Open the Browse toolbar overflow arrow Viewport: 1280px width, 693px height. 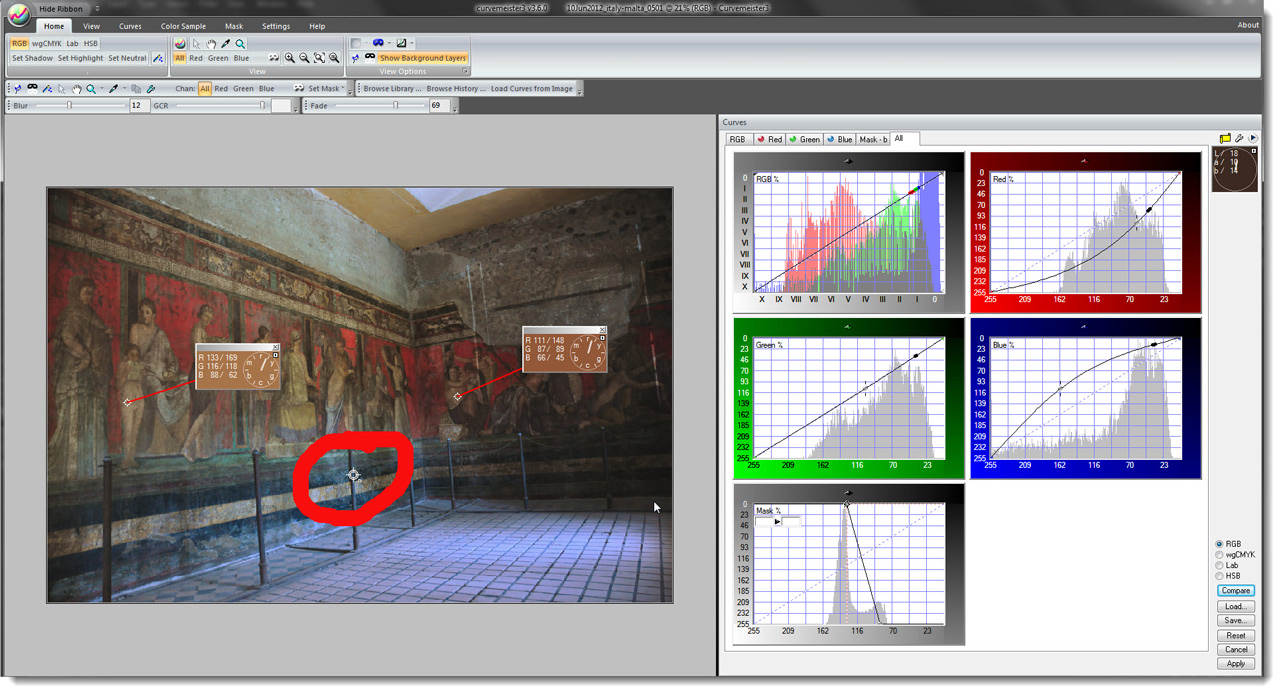[x=579, y=90]
